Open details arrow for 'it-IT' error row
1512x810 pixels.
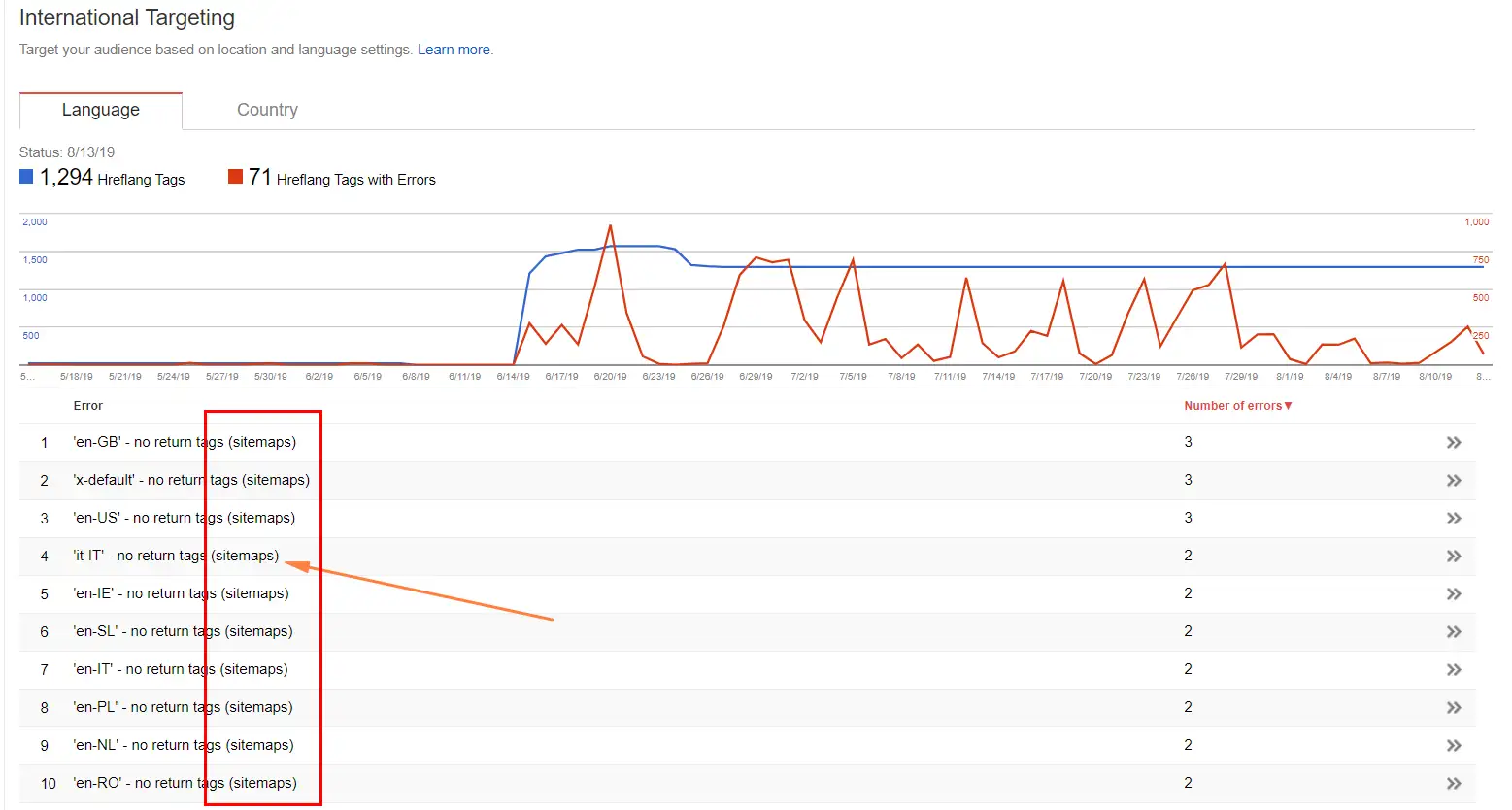point(1453,557)
